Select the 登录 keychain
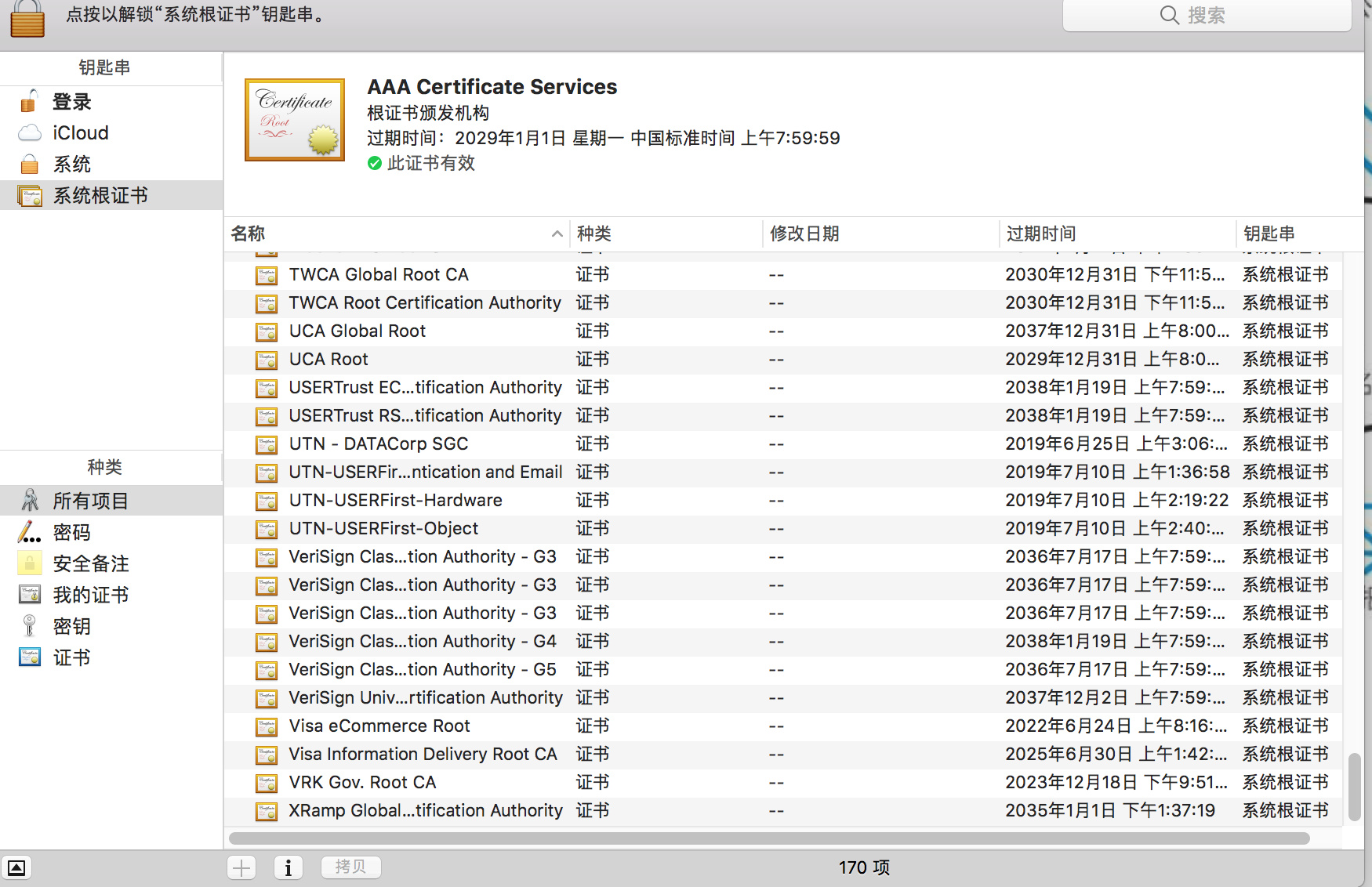 (x=111, y=102)
